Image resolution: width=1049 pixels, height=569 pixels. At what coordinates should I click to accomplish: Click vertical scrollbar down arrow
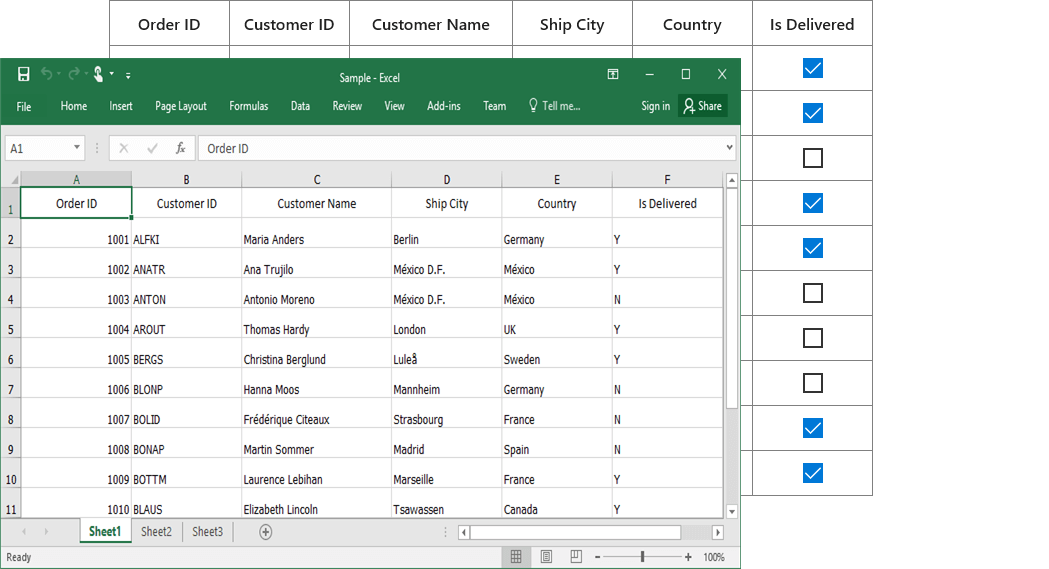732,511
